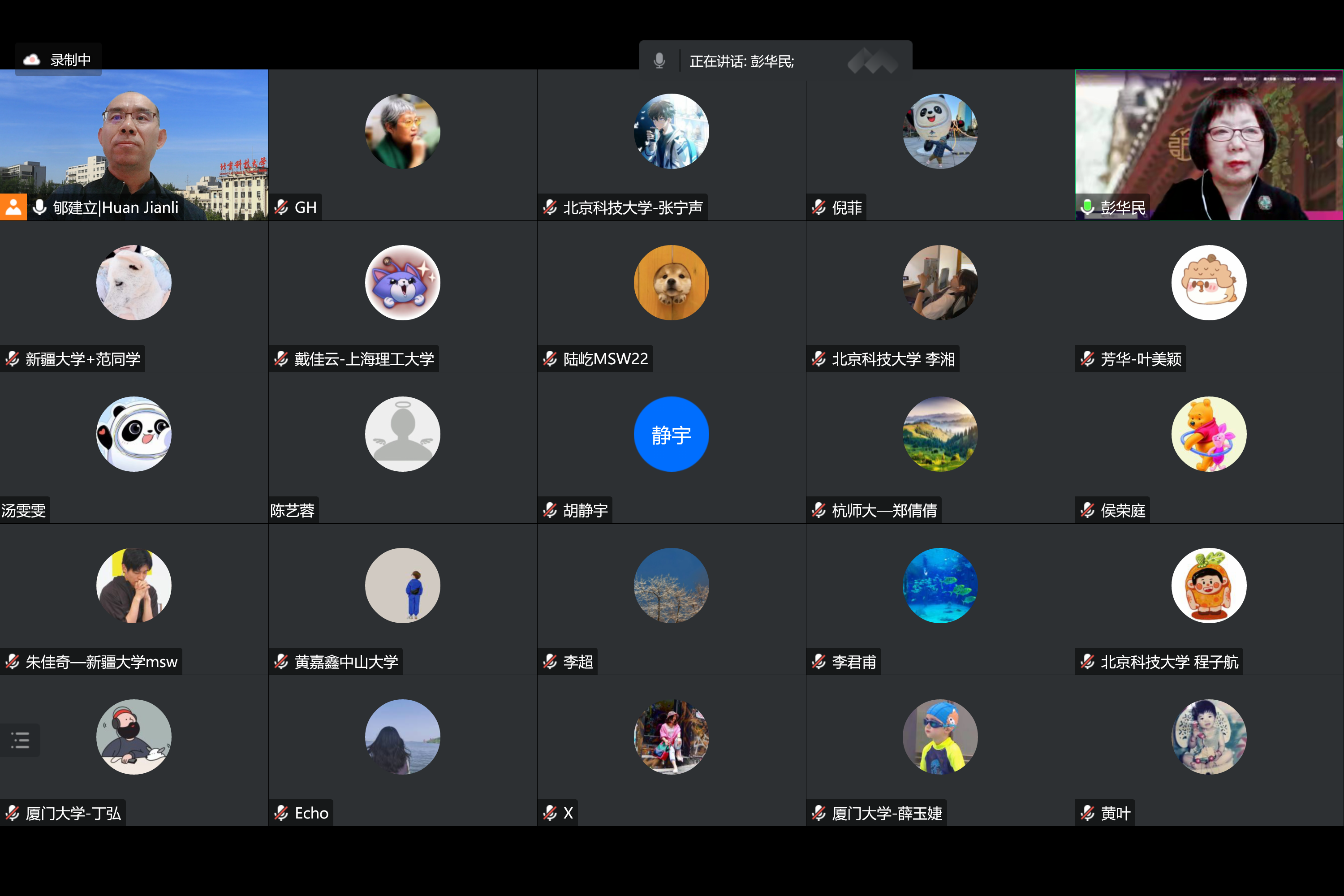Click muted mic icon next to 倪菲
Viewport: 1344px width, 896px height.
(819, 207)
